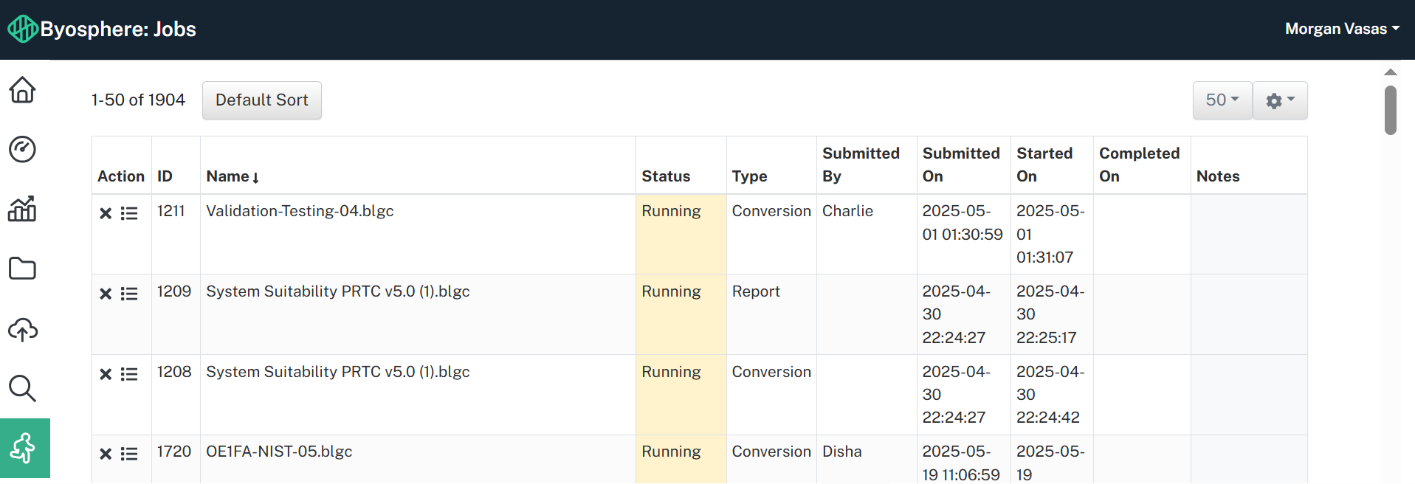Click the Byosphere: Jobs title
The height and width of the screenshot is (484, 1415).
click(x=118, y=29)
